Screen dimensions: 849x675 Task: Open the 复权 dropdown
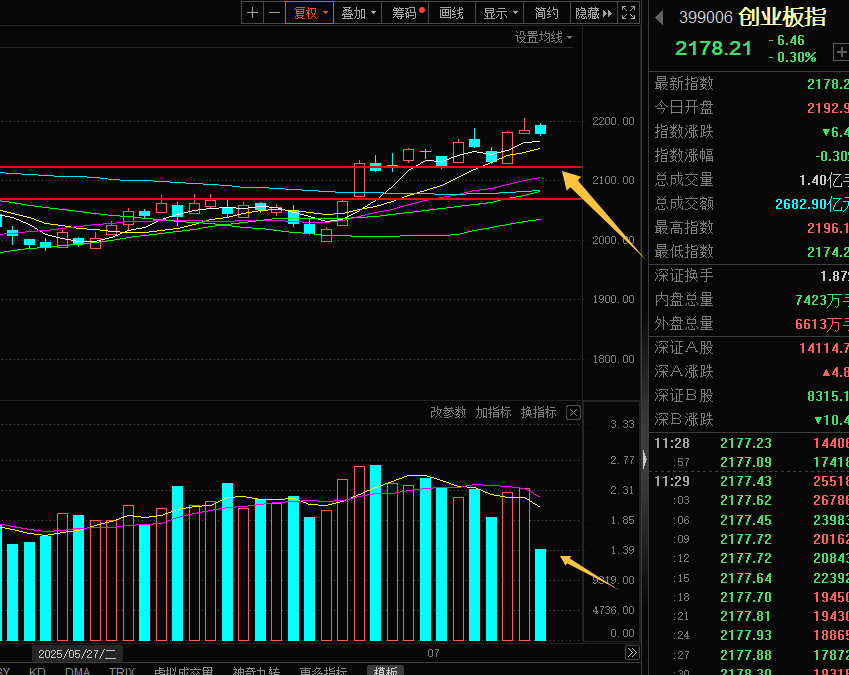[x=310, y=13]
